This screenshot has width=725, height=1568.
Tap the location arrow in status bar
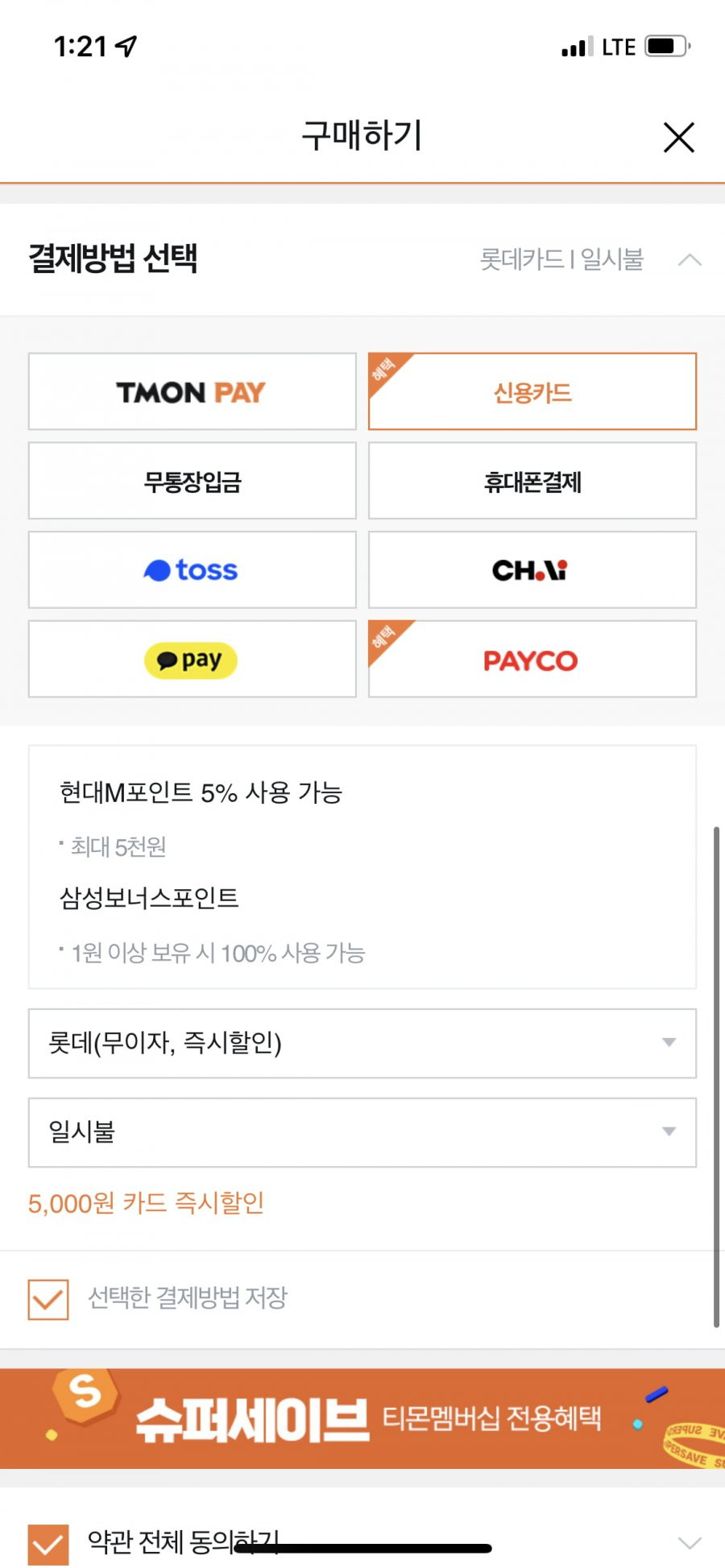[126, 47]
